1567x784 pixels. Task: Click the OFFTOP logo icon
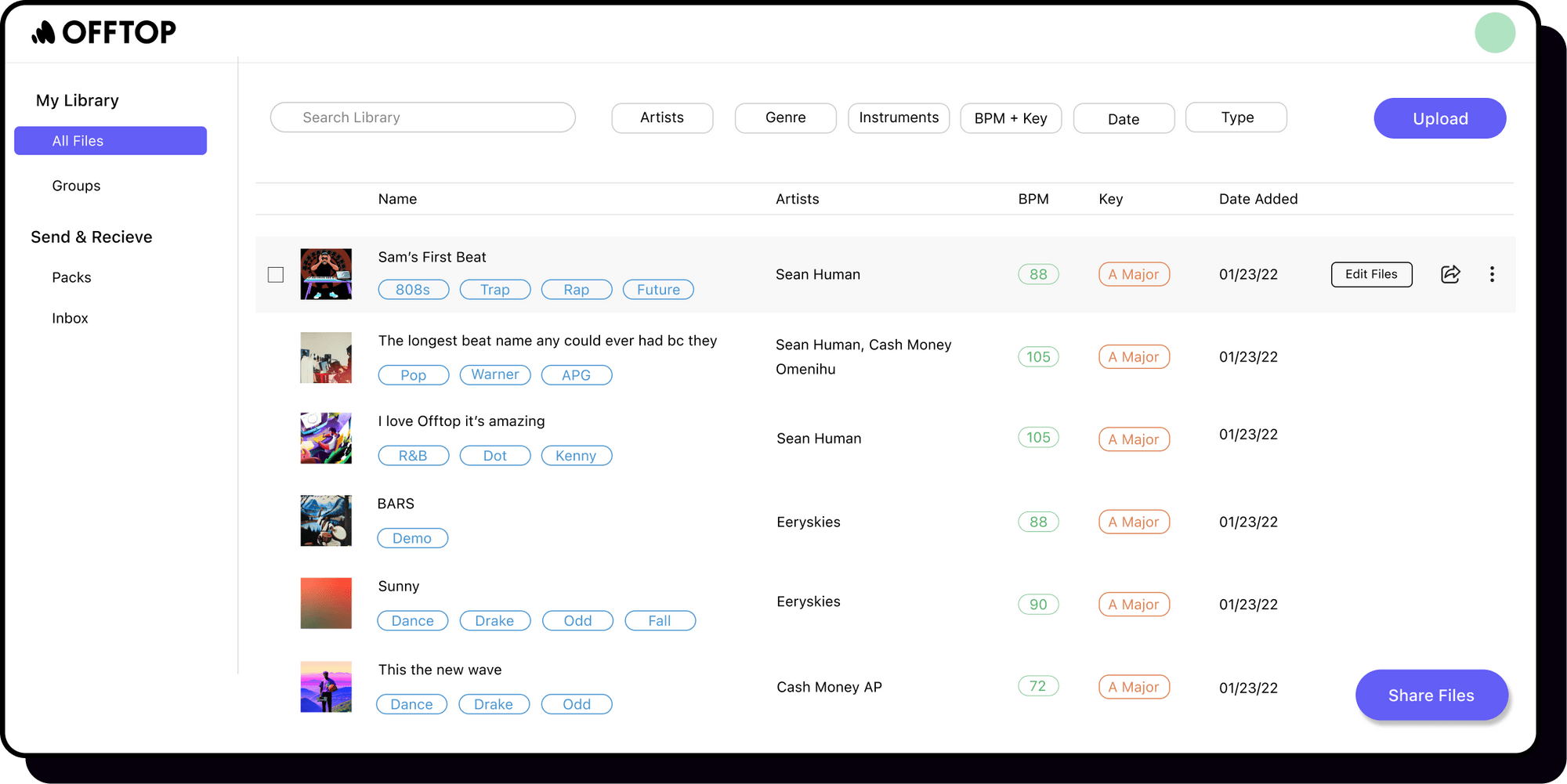click(x=43, y=32)
